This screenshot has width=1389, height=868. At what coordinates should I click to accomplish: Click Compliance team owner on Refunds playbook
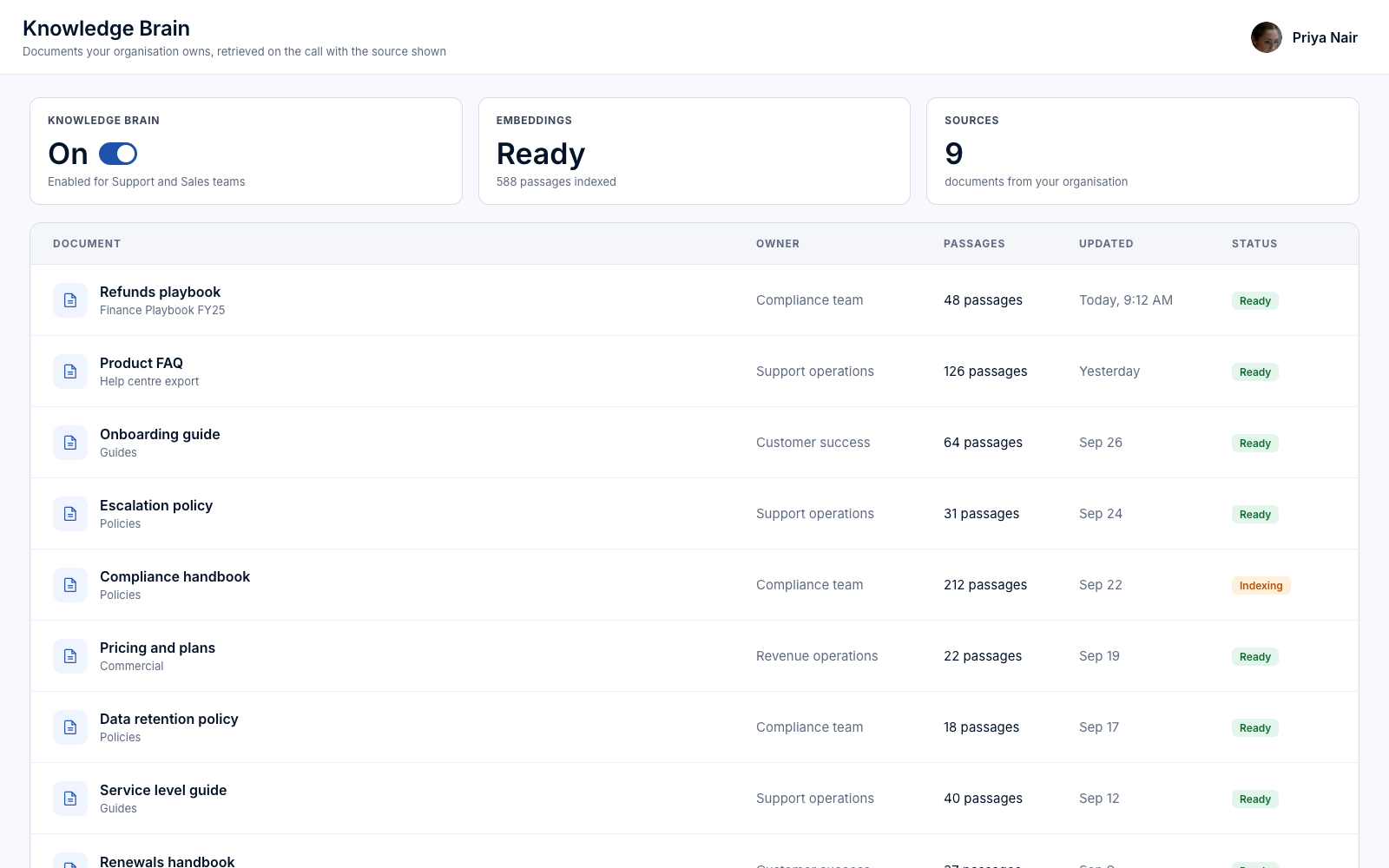tap(809, 300)
